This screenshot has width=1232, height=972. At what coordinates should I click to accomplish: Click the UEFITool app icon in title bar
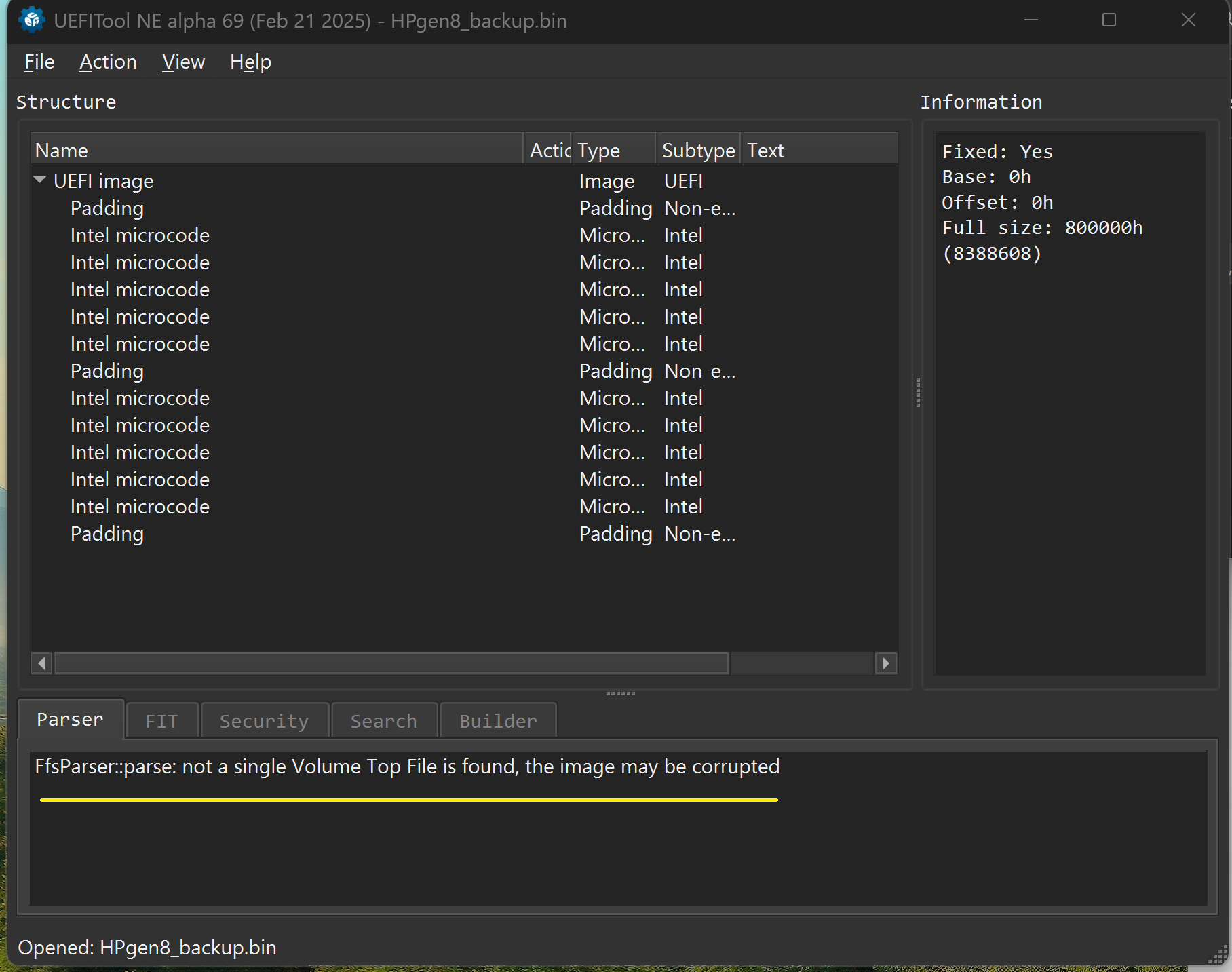point(32,20)
